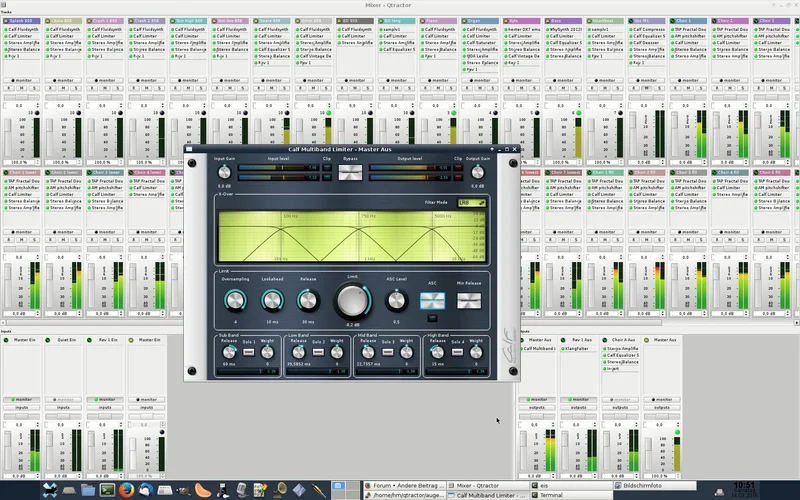Open the Firefox browser from the taskbar
This screenshot has height=500, width=800.
click(x=127, y=490)
